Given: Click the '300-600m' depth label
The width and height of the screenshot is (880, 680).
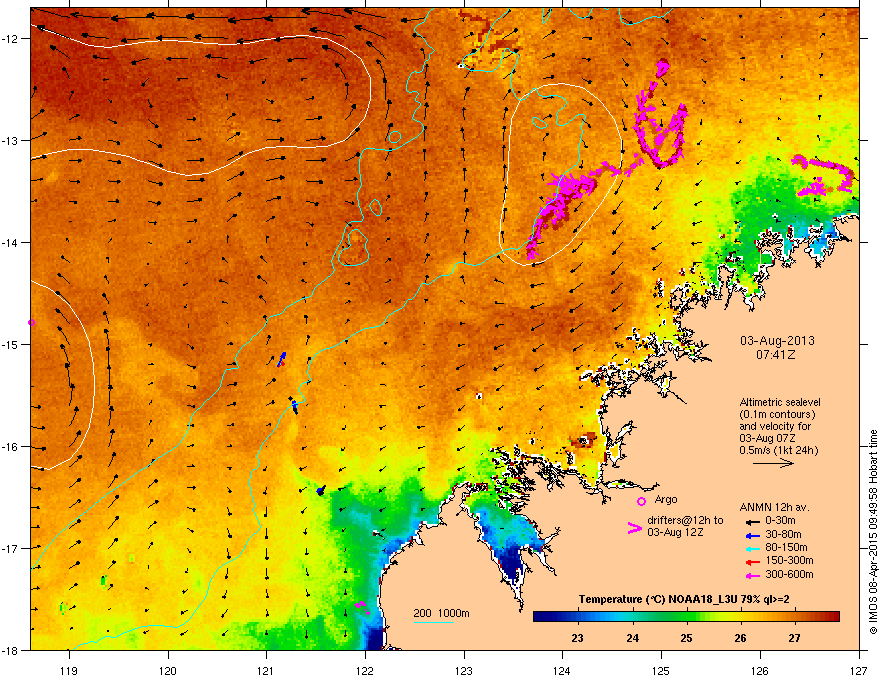Looking at the screenshot, I should [789, 574].
